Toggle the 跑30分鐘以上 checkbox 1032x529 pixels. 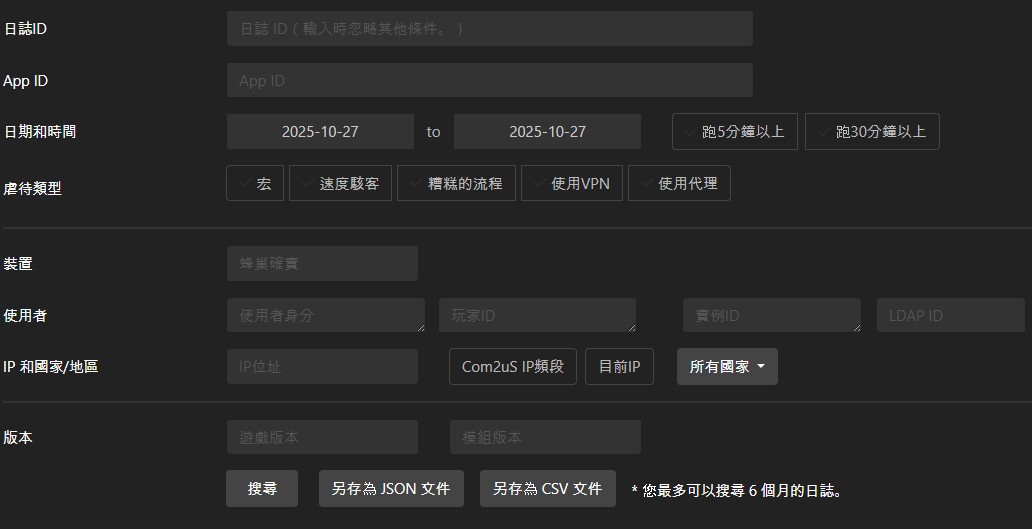(871, 132)
